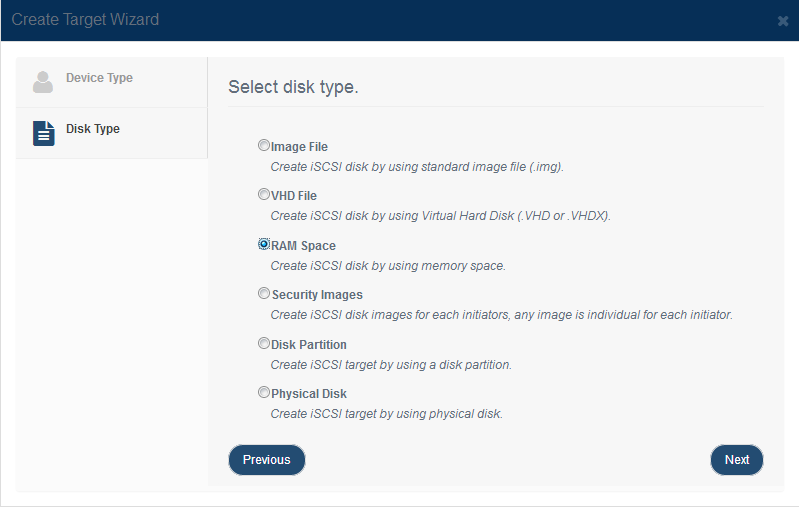
Task: Select the RAM Space radio button
Action: [263, 244]
